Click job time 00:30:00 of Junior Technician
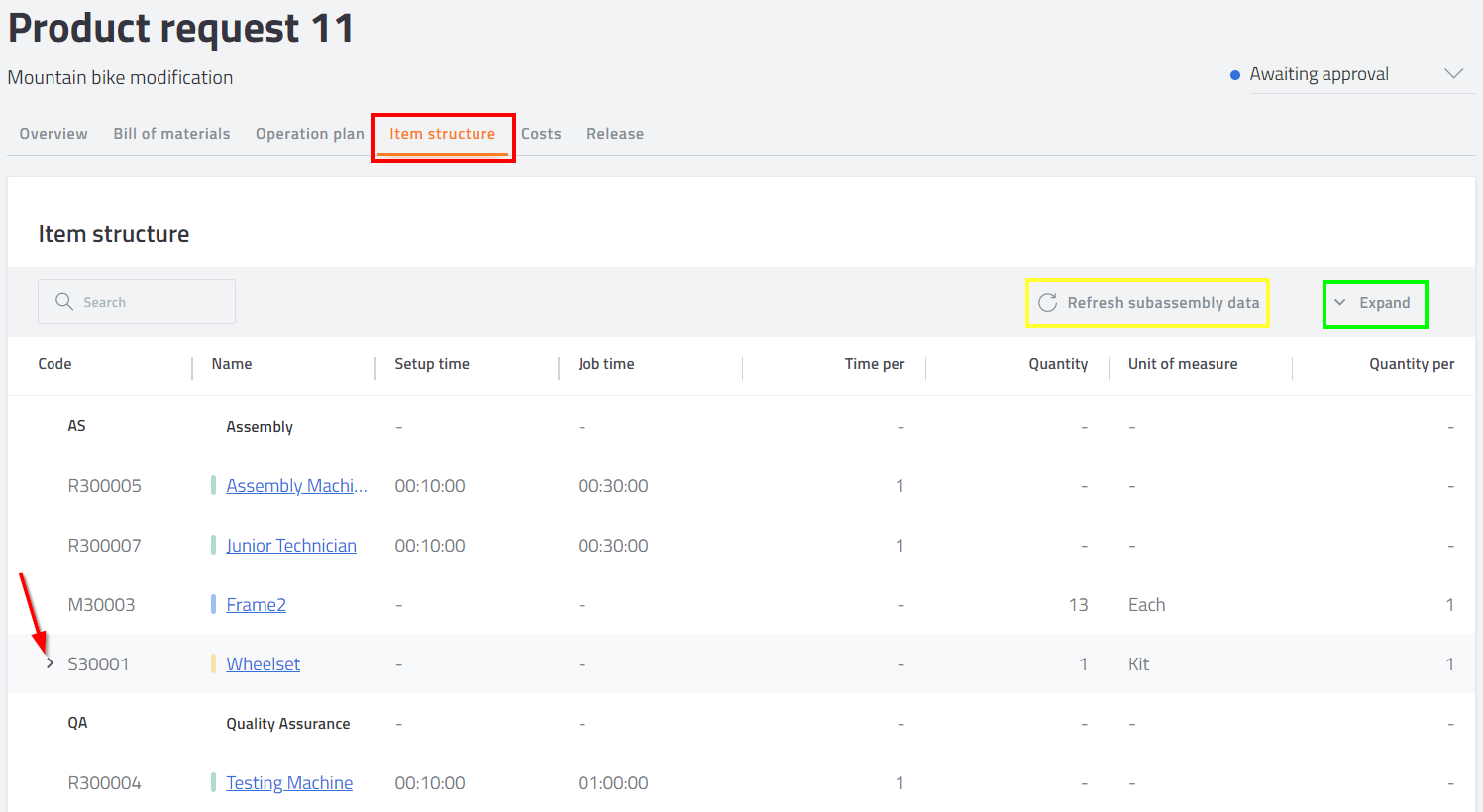1483x812 pixels. 613,546
